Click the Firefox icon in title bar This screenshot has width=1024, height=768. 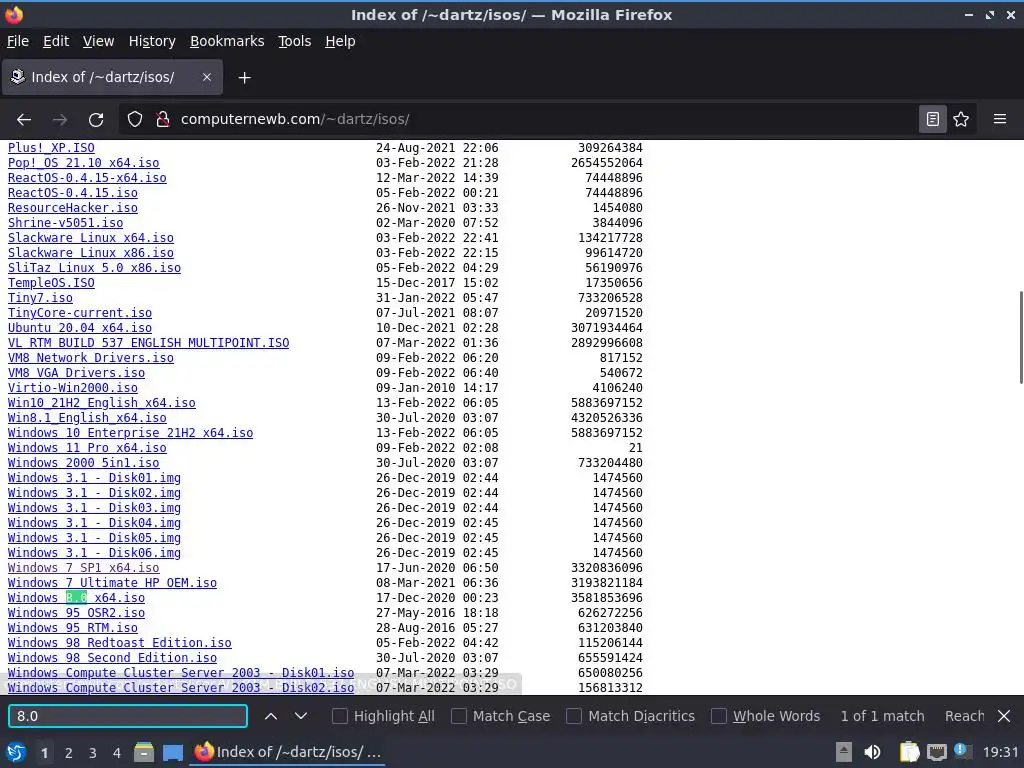click(14, 14)
